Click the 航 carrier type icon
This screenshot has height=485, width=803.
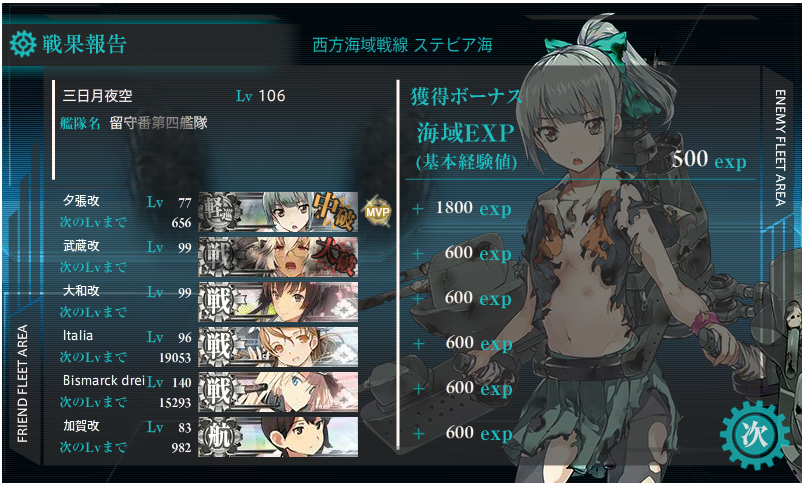click(x=219, y=437)
